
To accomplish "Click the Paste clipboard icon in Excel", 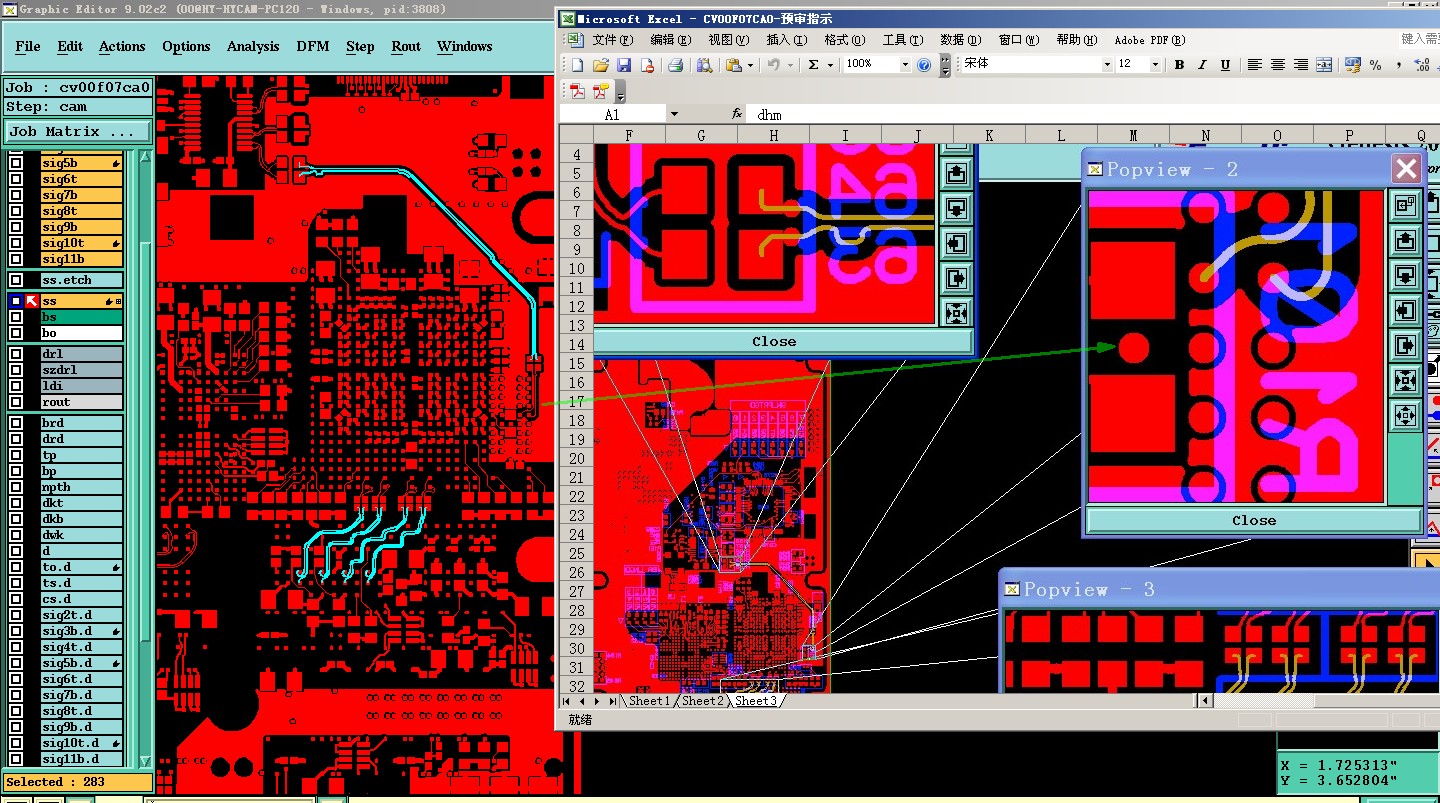I will point(733,65).
